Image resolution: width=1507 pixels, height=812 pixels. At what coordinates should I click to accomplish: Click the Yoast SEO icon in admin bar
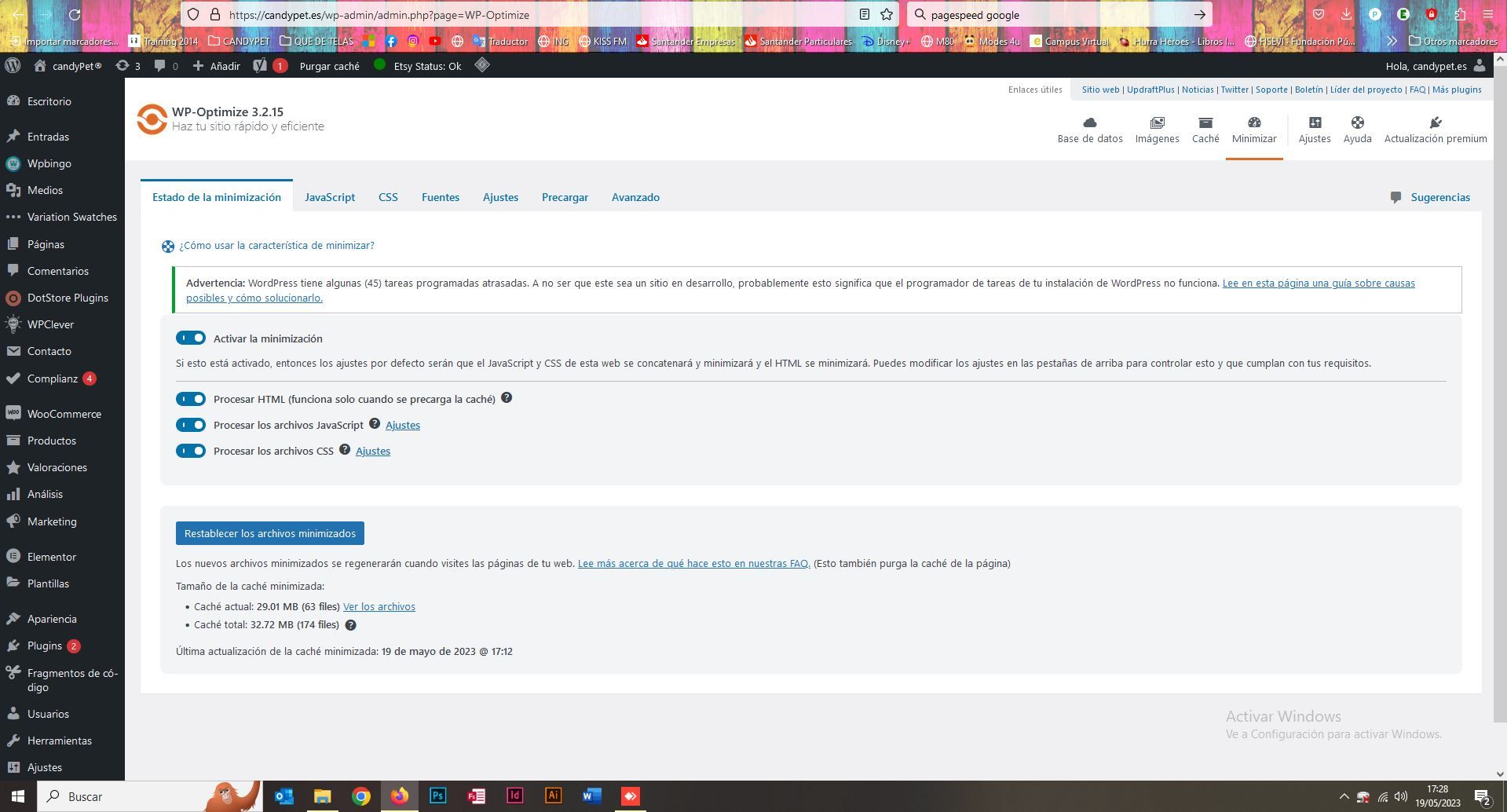260,66
